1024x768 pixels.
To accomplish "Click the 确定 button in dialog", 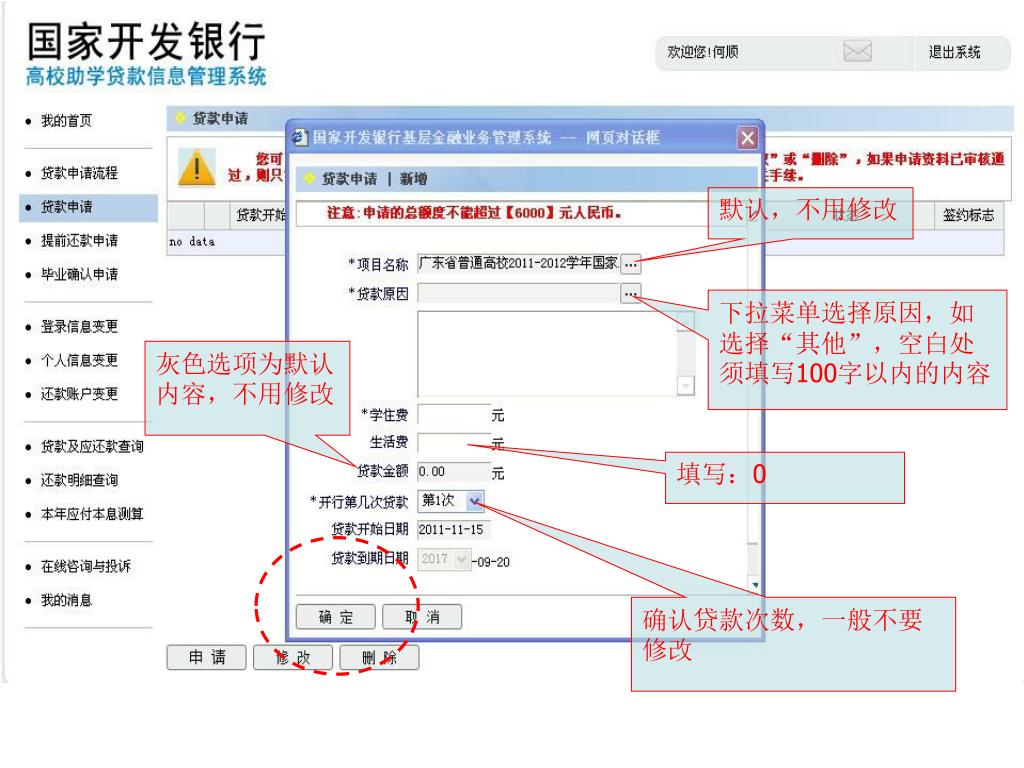I will 336,617.
